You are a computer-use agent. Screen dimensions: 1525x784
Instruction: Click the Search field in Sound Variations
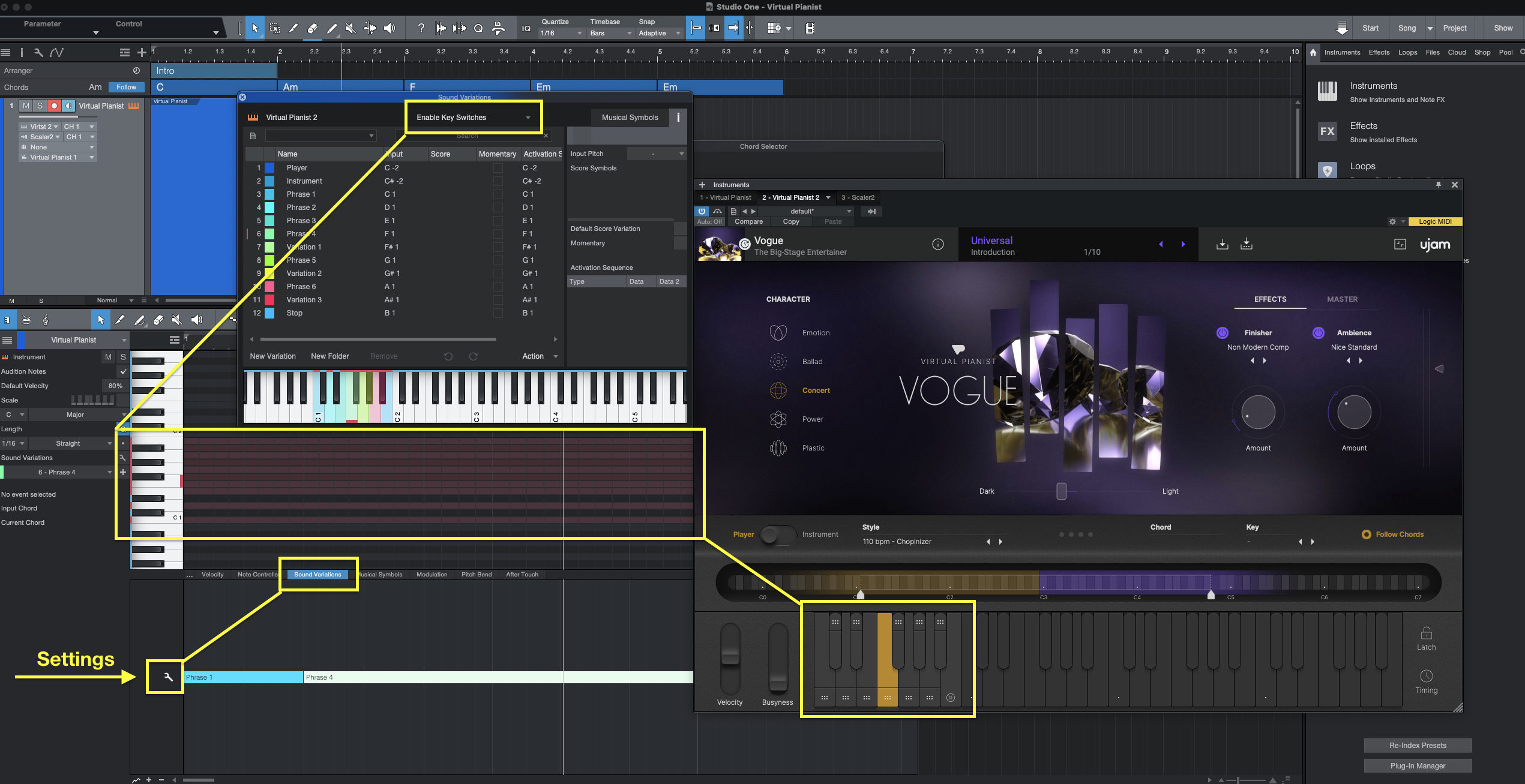tap(473, 136)
